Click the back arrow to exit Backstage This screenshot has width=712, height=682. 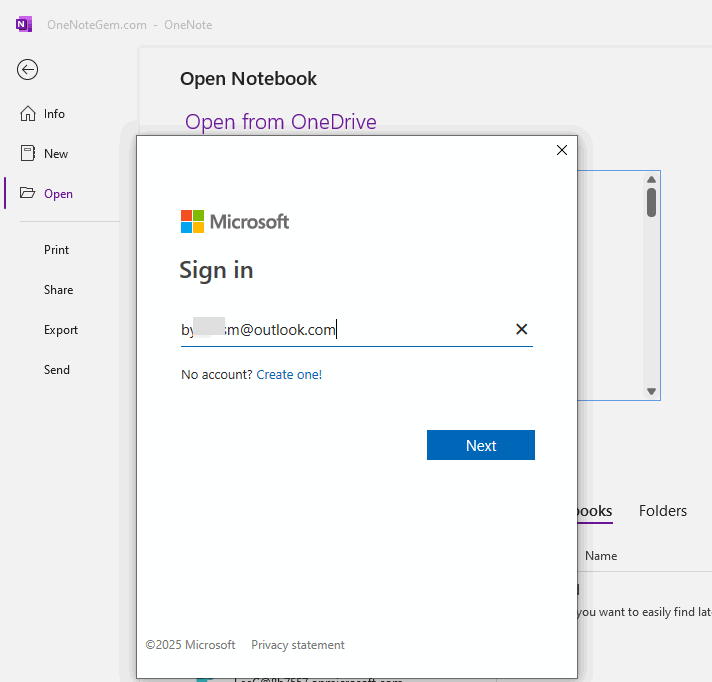click(27, 69)
